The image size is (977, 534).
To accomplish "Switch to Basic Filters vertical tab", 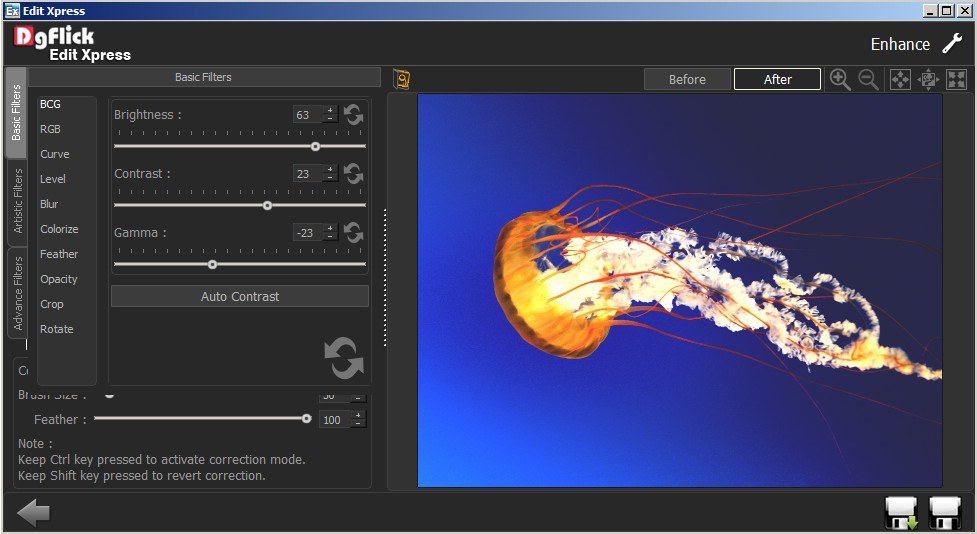I will [x=16, y=112].
